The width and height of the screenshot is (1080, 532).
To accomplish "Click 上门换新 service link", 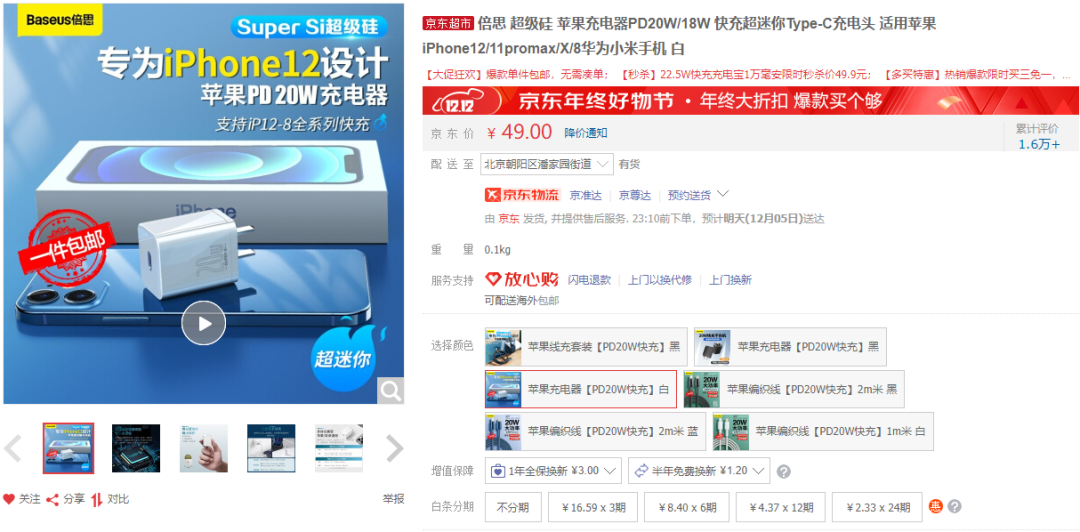I will pos(731,280).
